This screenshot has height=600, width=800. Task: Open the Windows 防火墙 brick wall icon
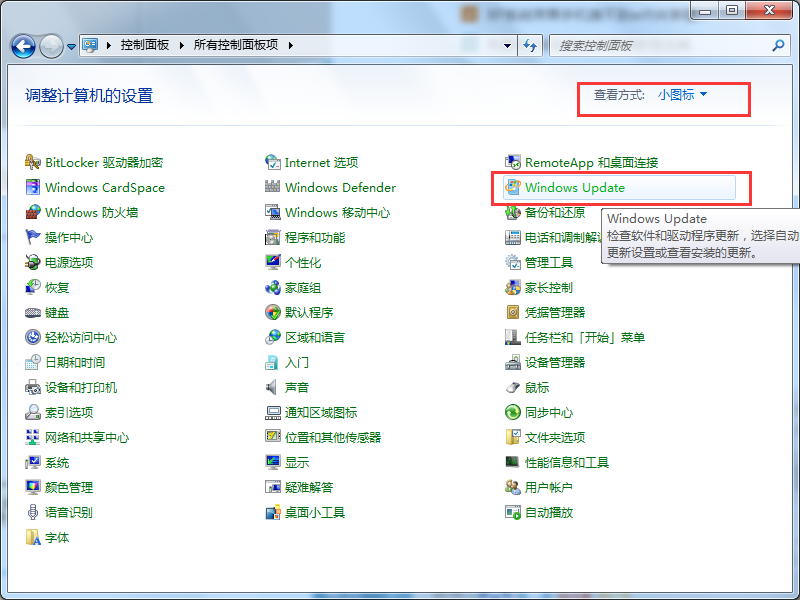[x=33, y=212]
